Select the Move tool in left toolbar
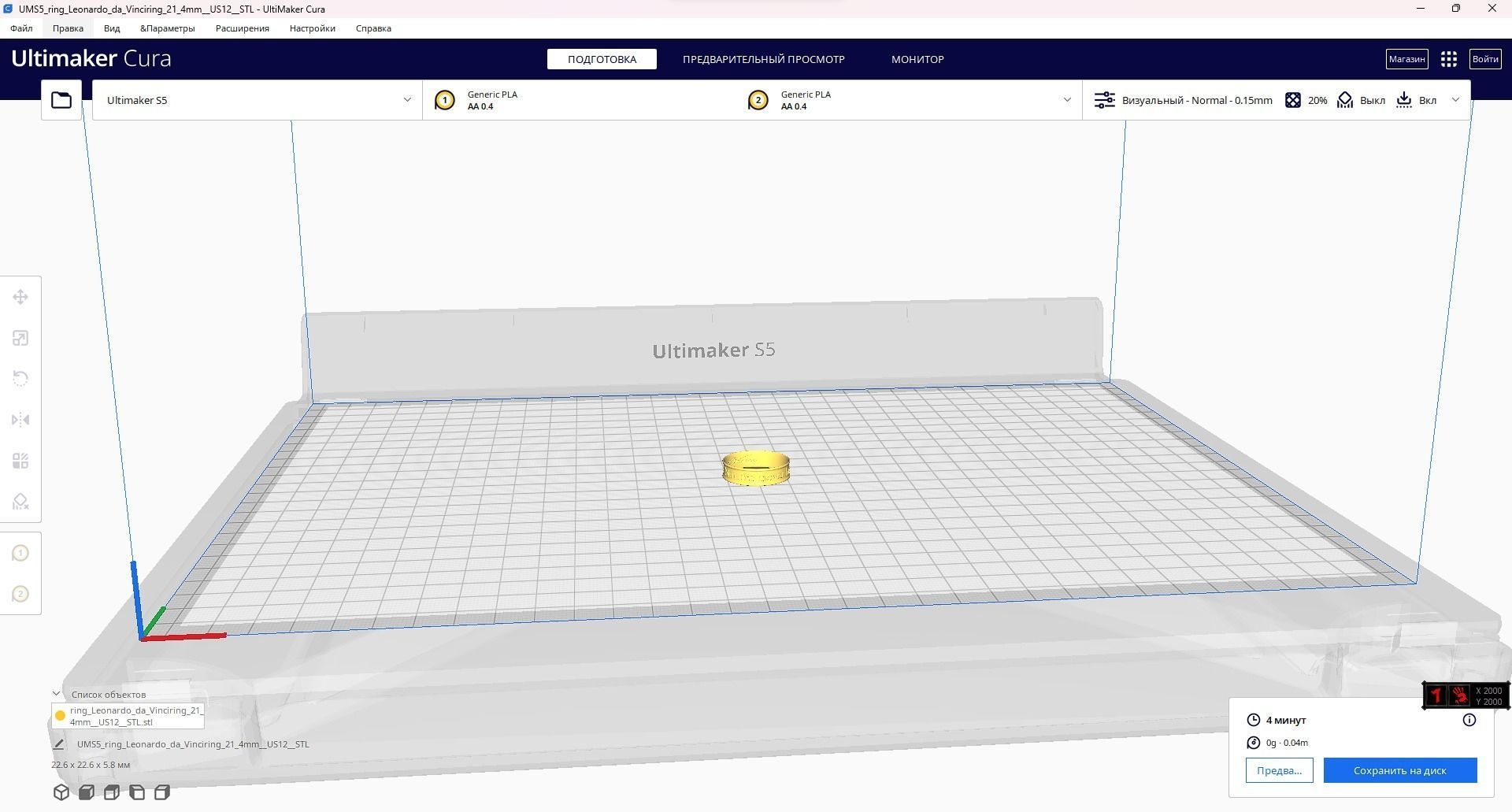Image resolution: width=1512 pixels, height=812 pixels. pyautogui.click(x=20, y=297)
